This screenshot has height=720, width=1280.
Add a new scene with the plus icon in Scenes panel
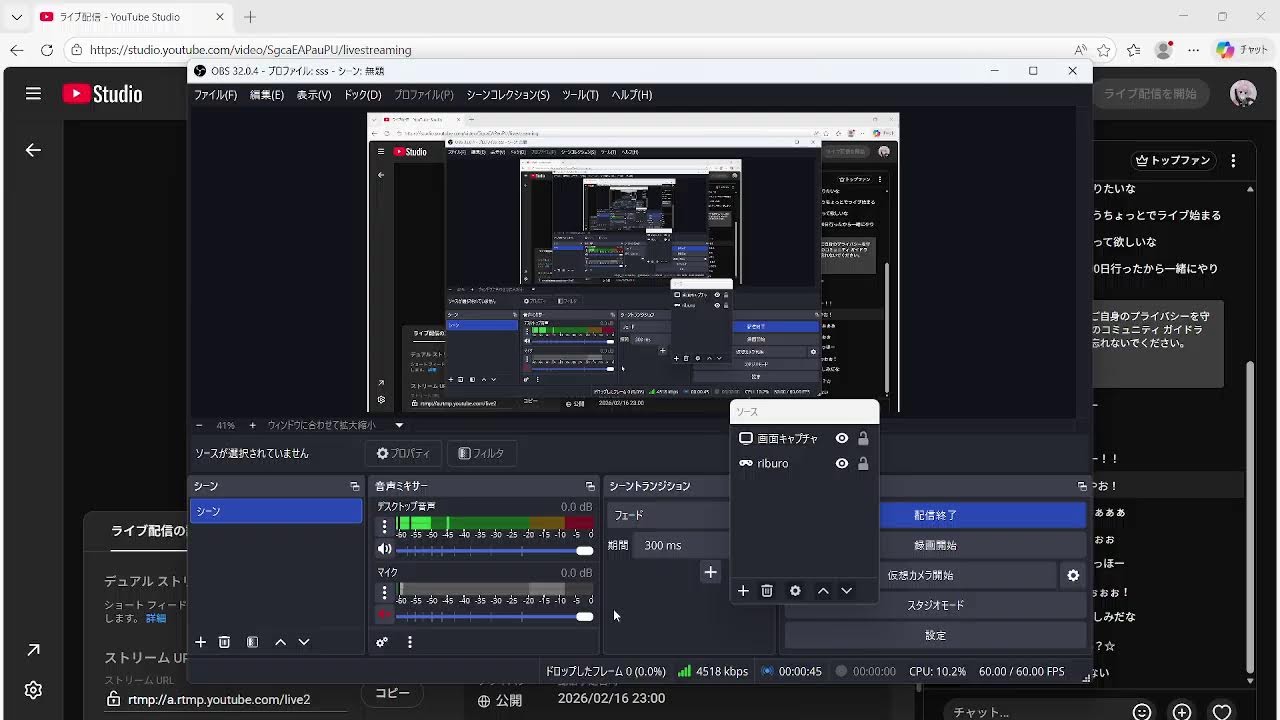click(200, 642)
